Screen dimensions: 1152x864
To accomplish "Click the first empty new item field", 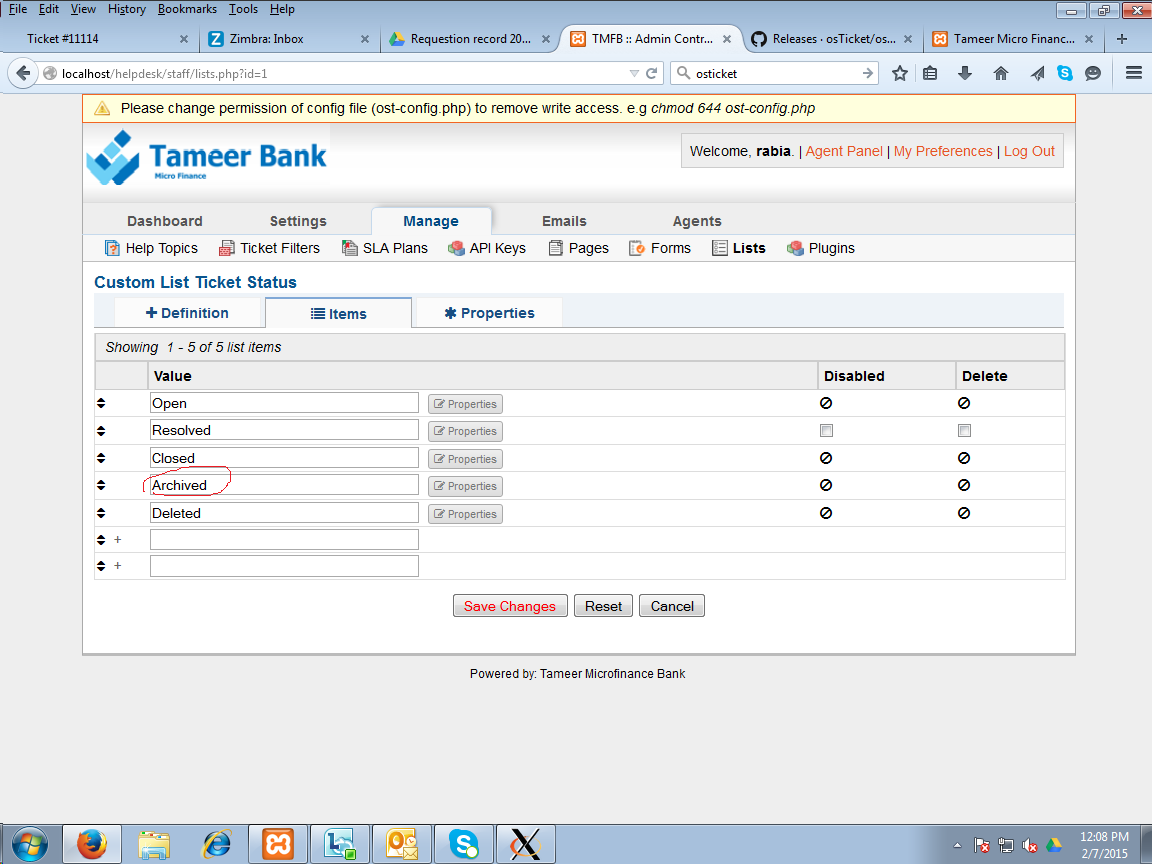I will [x=284, y=539].
